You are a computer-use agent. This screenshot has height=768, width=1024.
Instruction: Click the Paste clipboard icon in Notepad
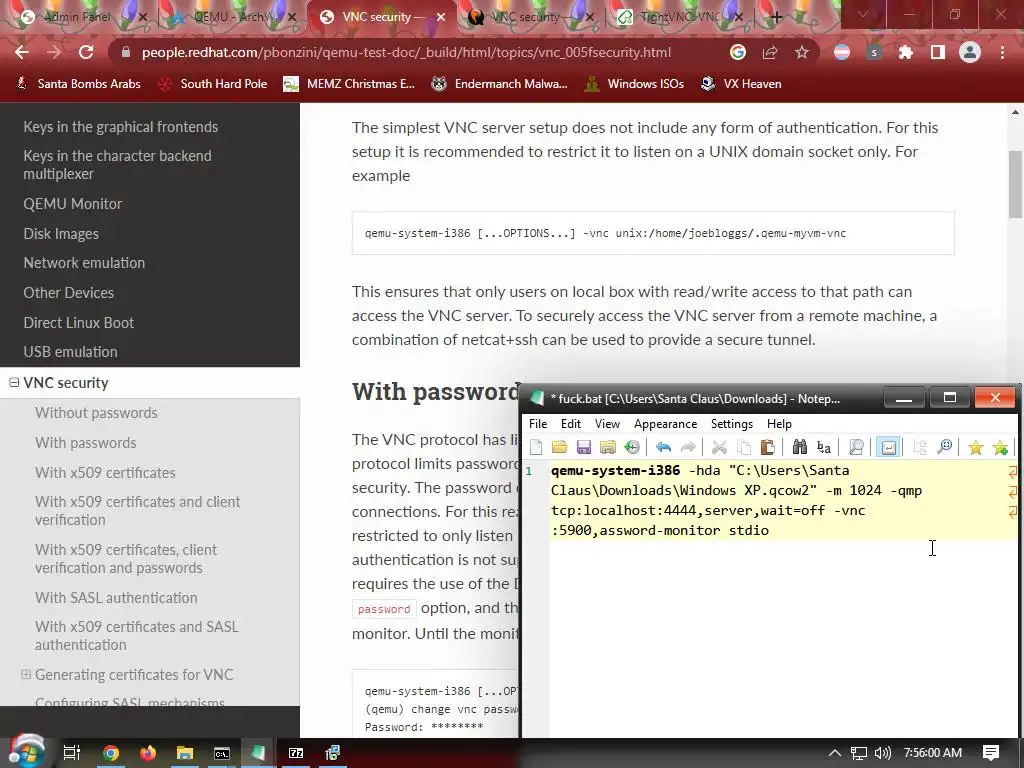(x=768, y=447)
